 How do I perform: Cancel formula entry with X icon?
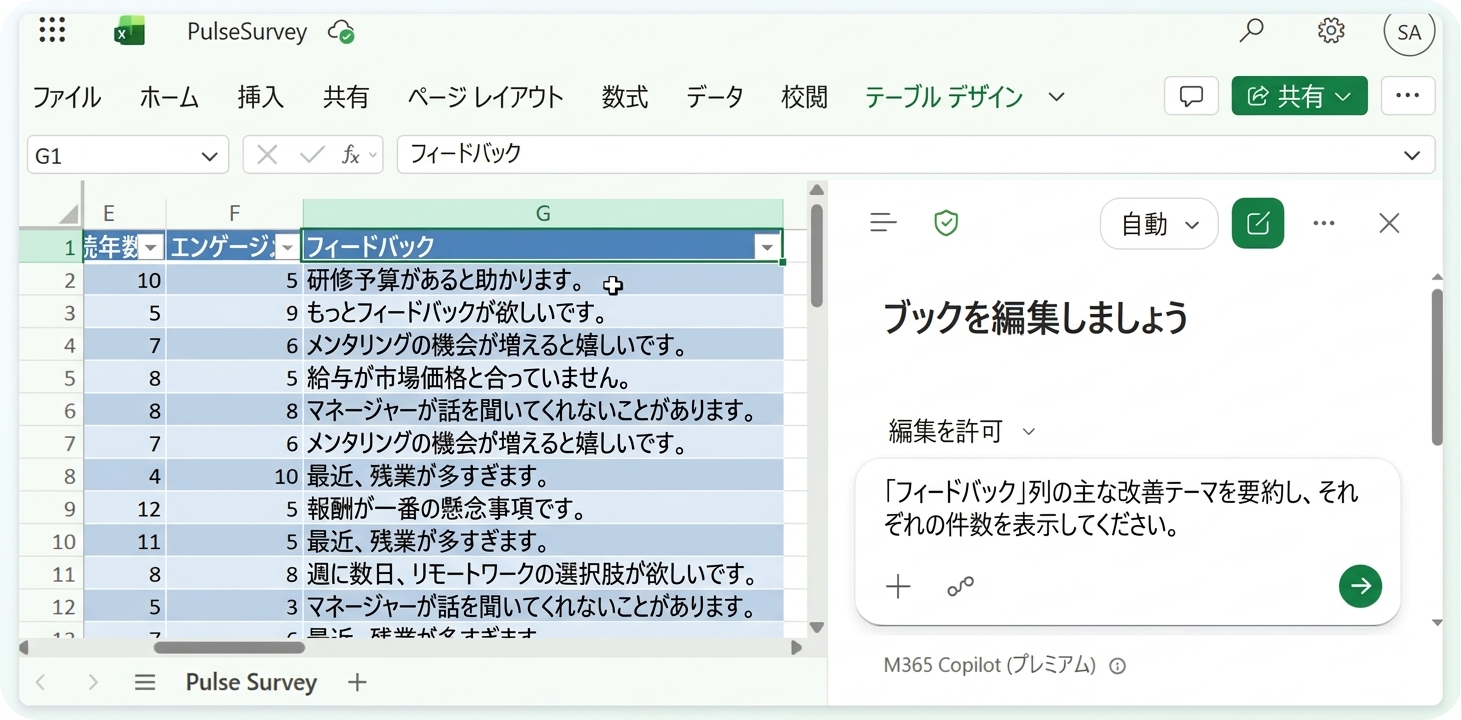(x=267, y=155)
